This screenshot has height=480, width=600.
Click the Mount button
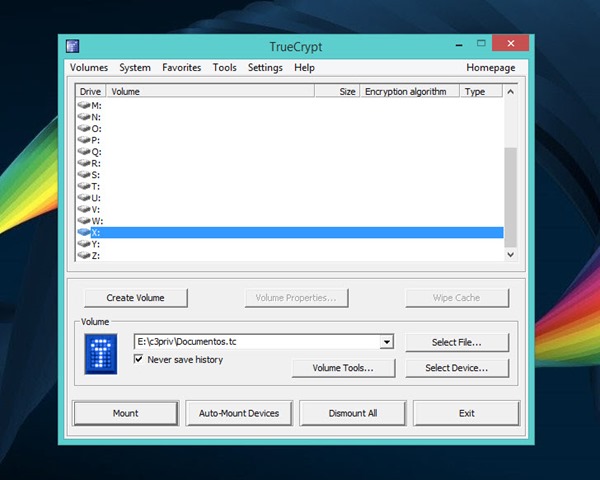126,413
